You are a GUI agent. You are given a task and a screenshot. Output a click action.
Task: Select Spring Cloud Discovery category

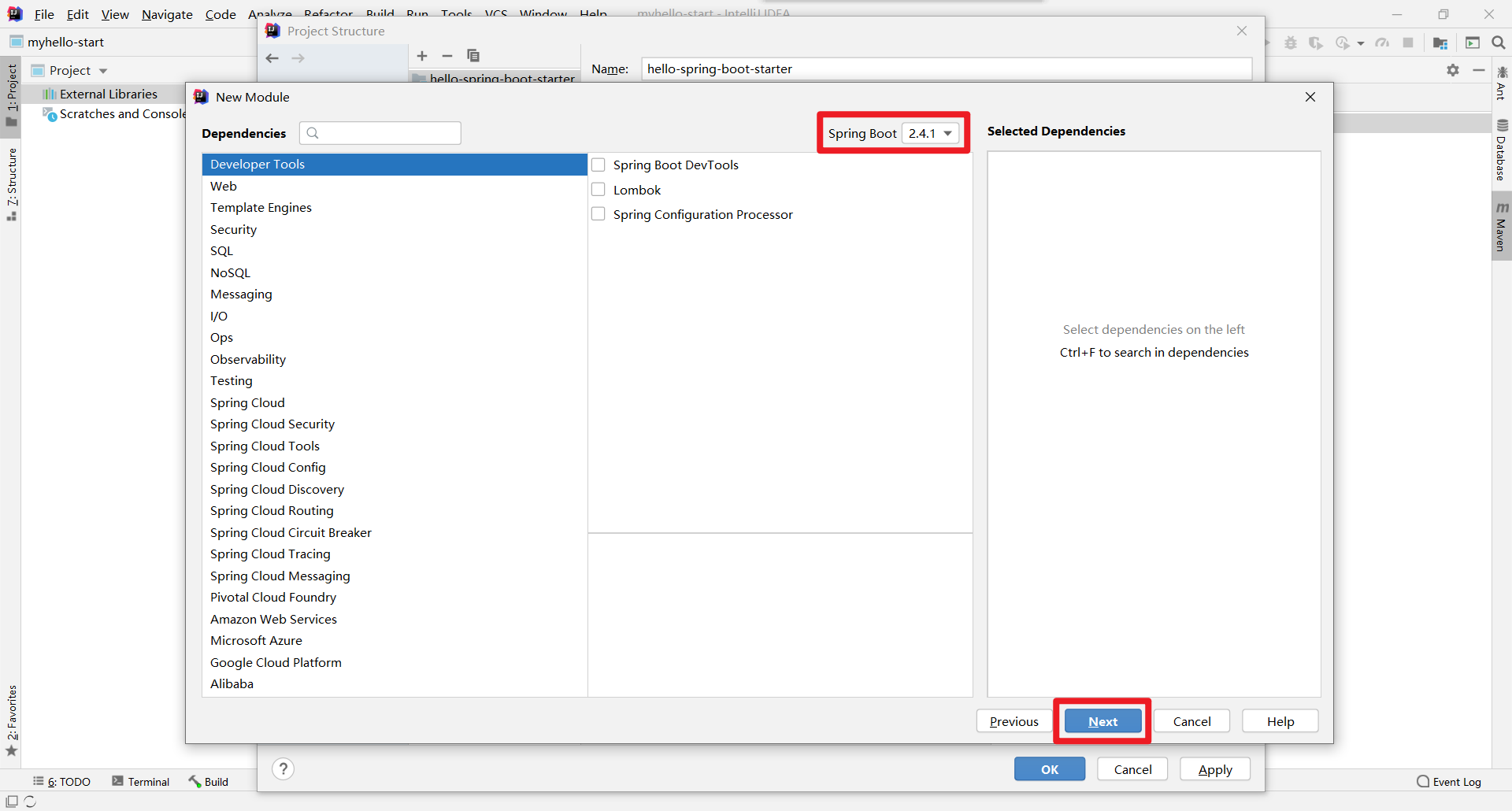[395, 489]
